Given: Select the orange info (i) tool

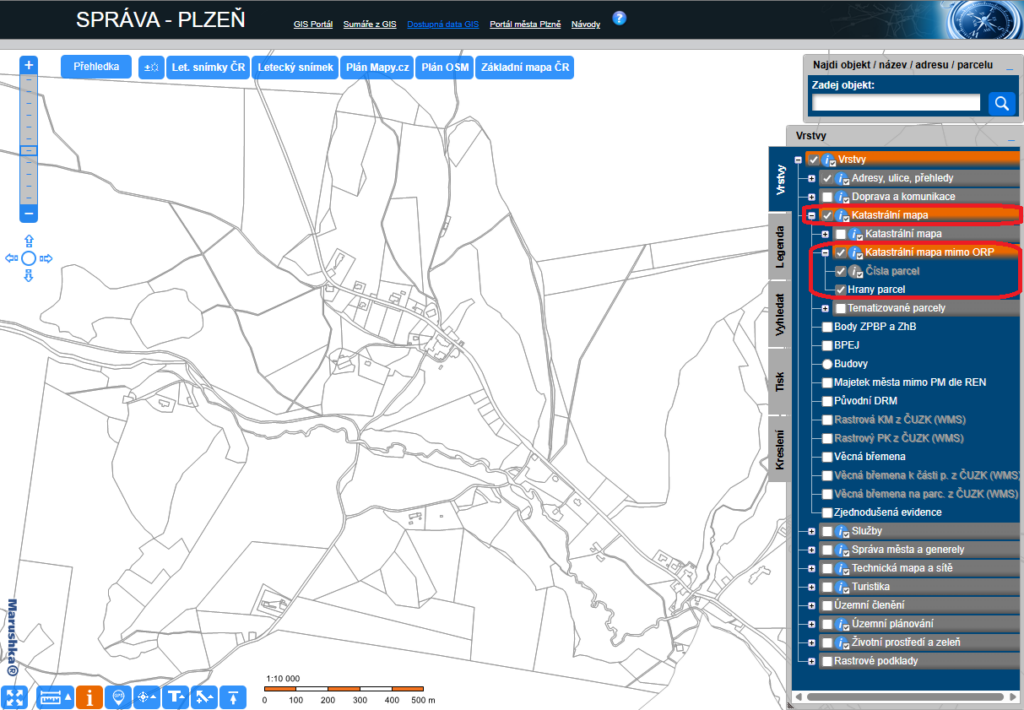Looking at the screenshot, I should pyautogui.click(x=88, y=697).
